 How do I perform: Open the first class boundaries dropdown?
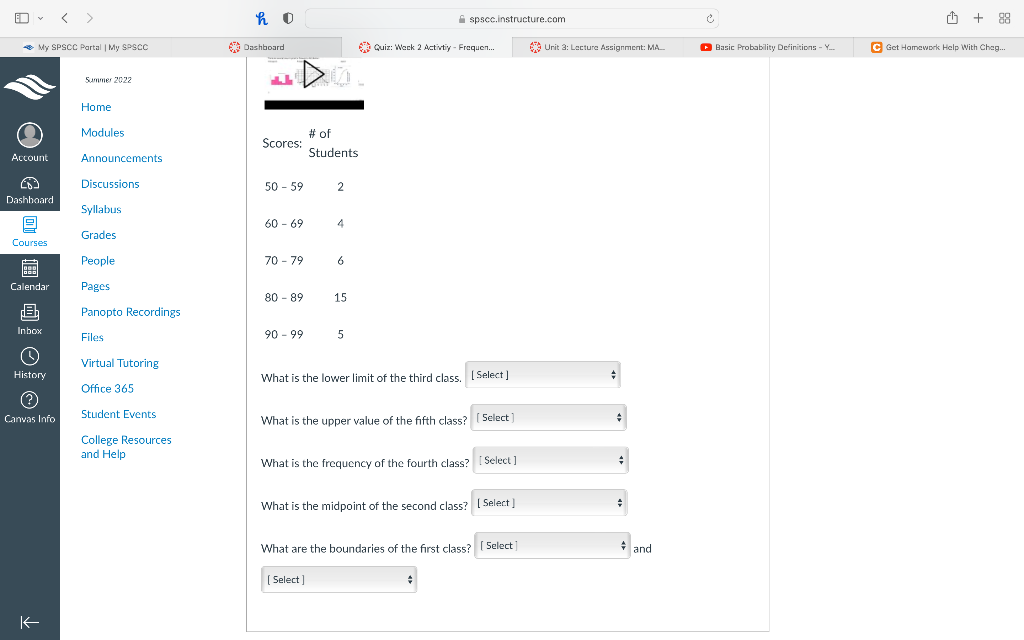552,545
